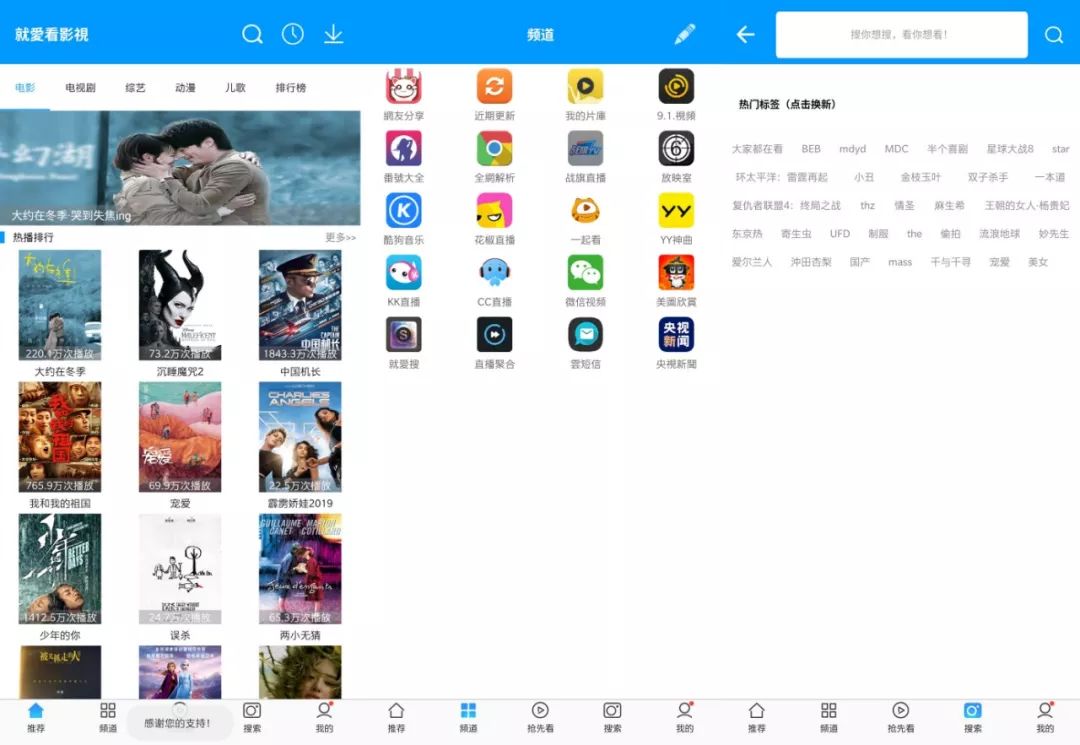Screen dimensions: 1080x745
Task: Tap 抢先看 in channel screen bottom bar
Action: coord(540,717)
